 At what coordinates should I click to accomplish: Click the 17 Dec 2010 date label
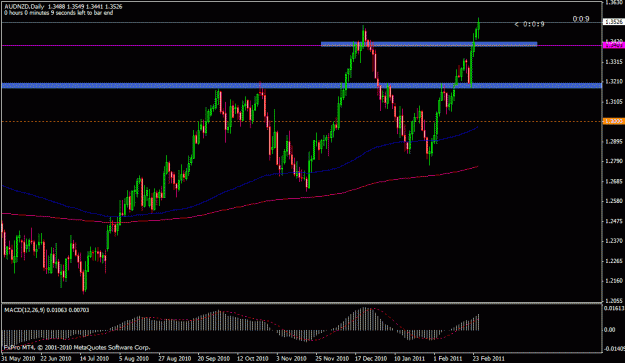pos(371,358)
